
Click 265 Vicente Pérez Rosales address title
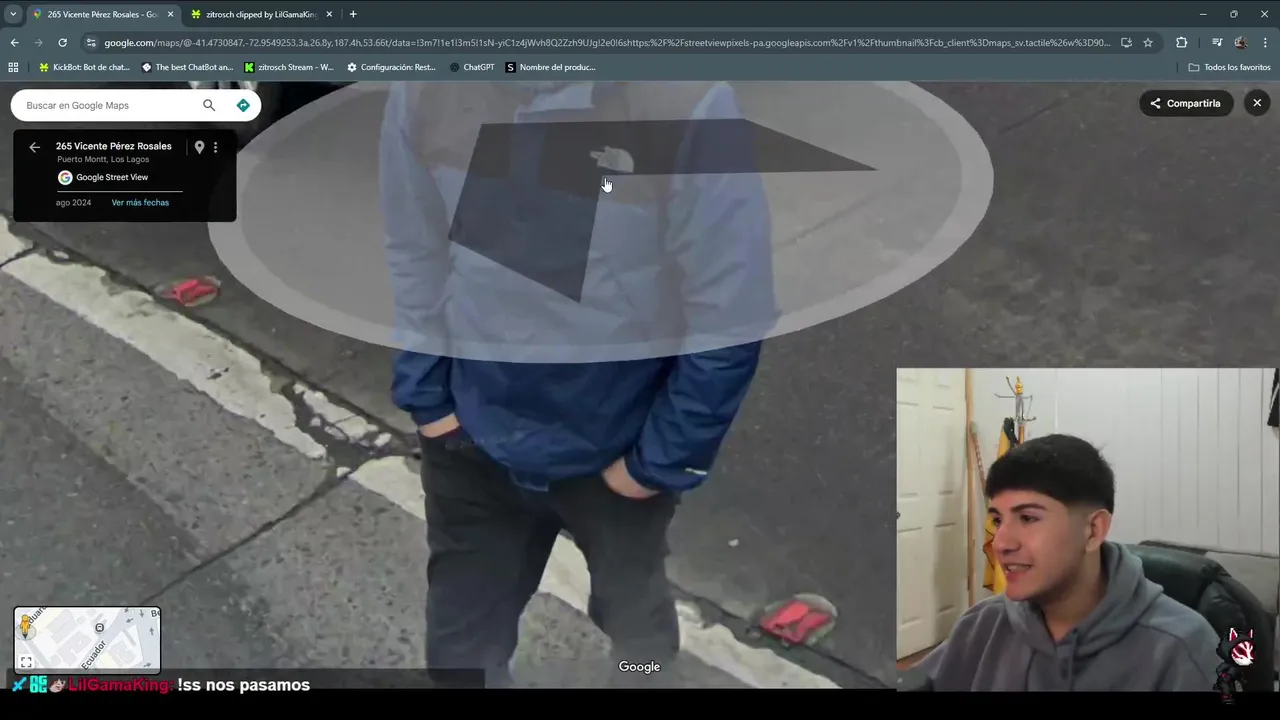pos(114,146)
